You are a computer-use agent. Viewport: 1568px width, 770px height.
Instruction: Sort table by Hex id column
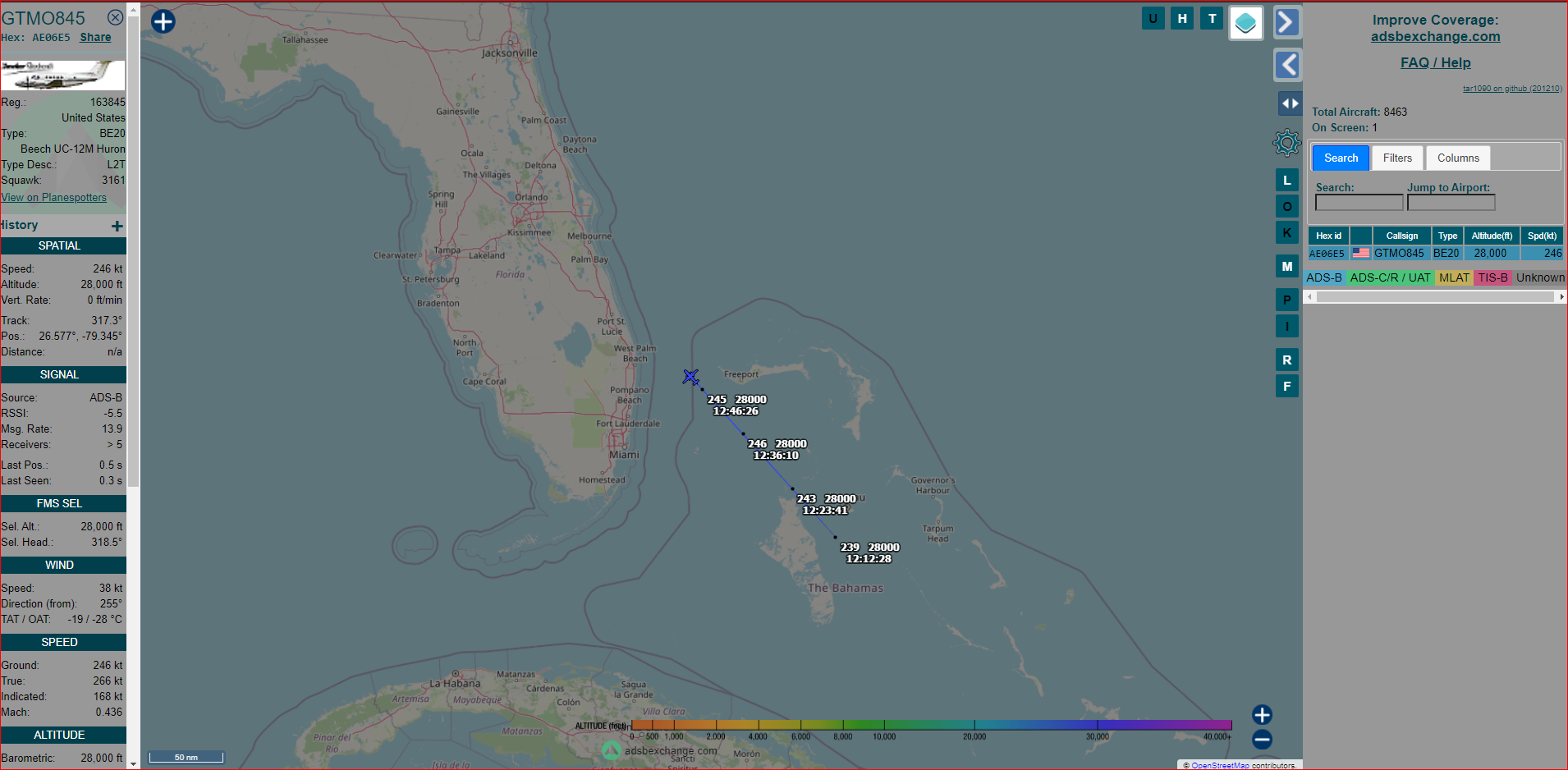[1328, 236]
